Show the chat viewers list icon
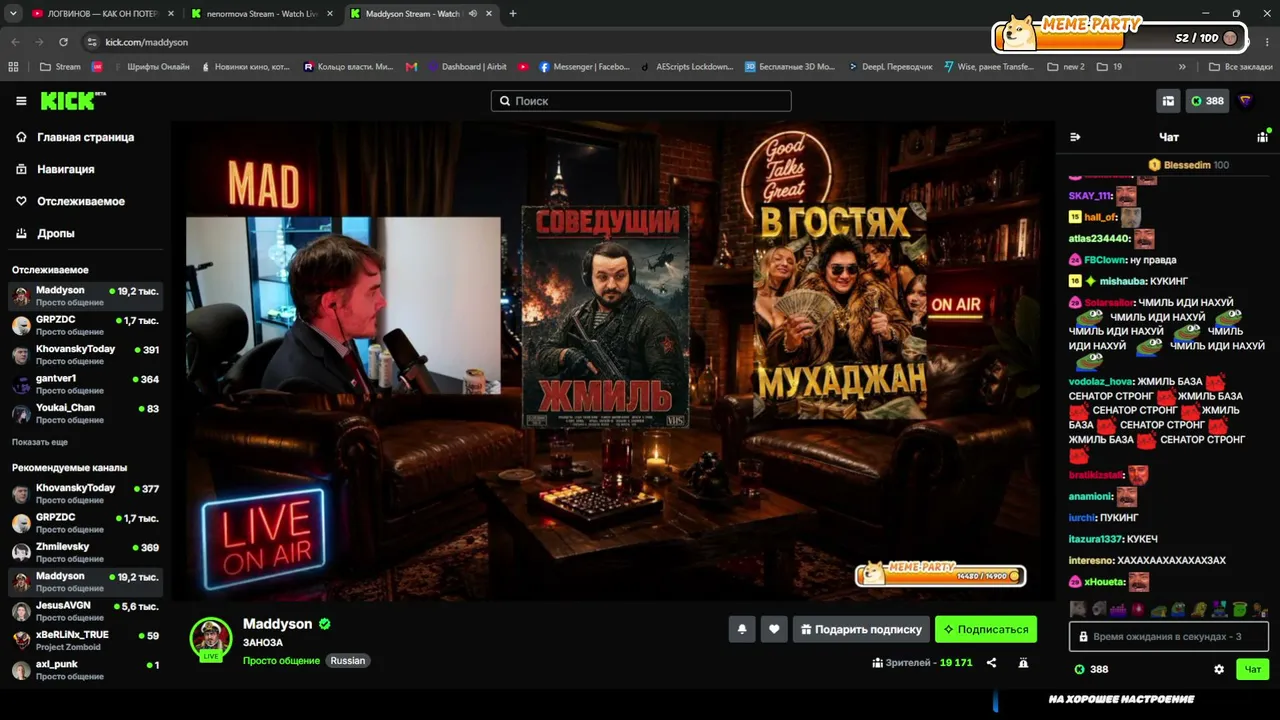1280x720 pixels. point(1262,137)
